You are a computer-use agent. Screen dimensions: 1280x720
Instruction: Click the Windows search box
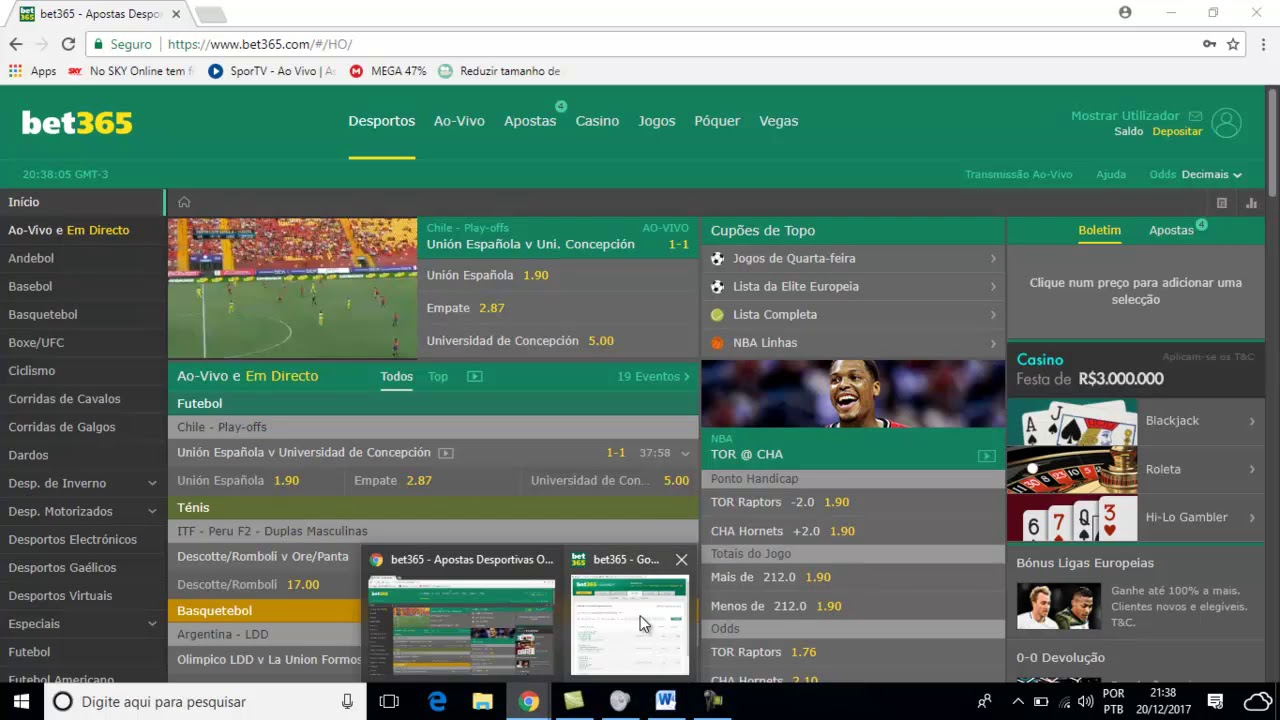204,701
